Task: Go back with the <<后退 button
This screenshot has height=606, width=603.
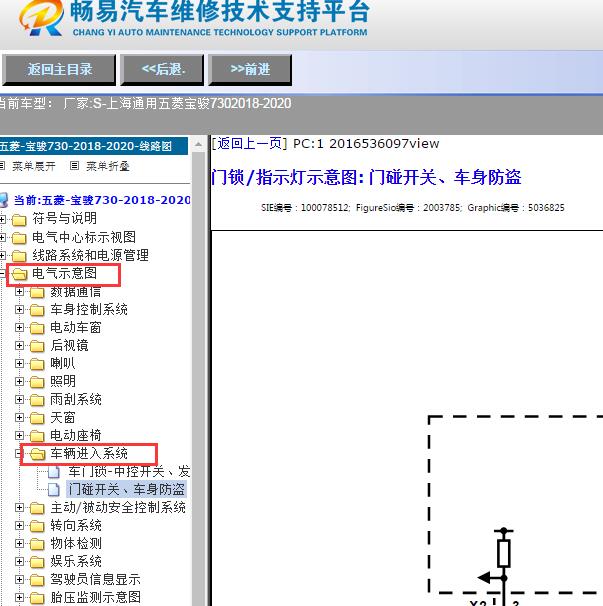Action: click(162, 70)
